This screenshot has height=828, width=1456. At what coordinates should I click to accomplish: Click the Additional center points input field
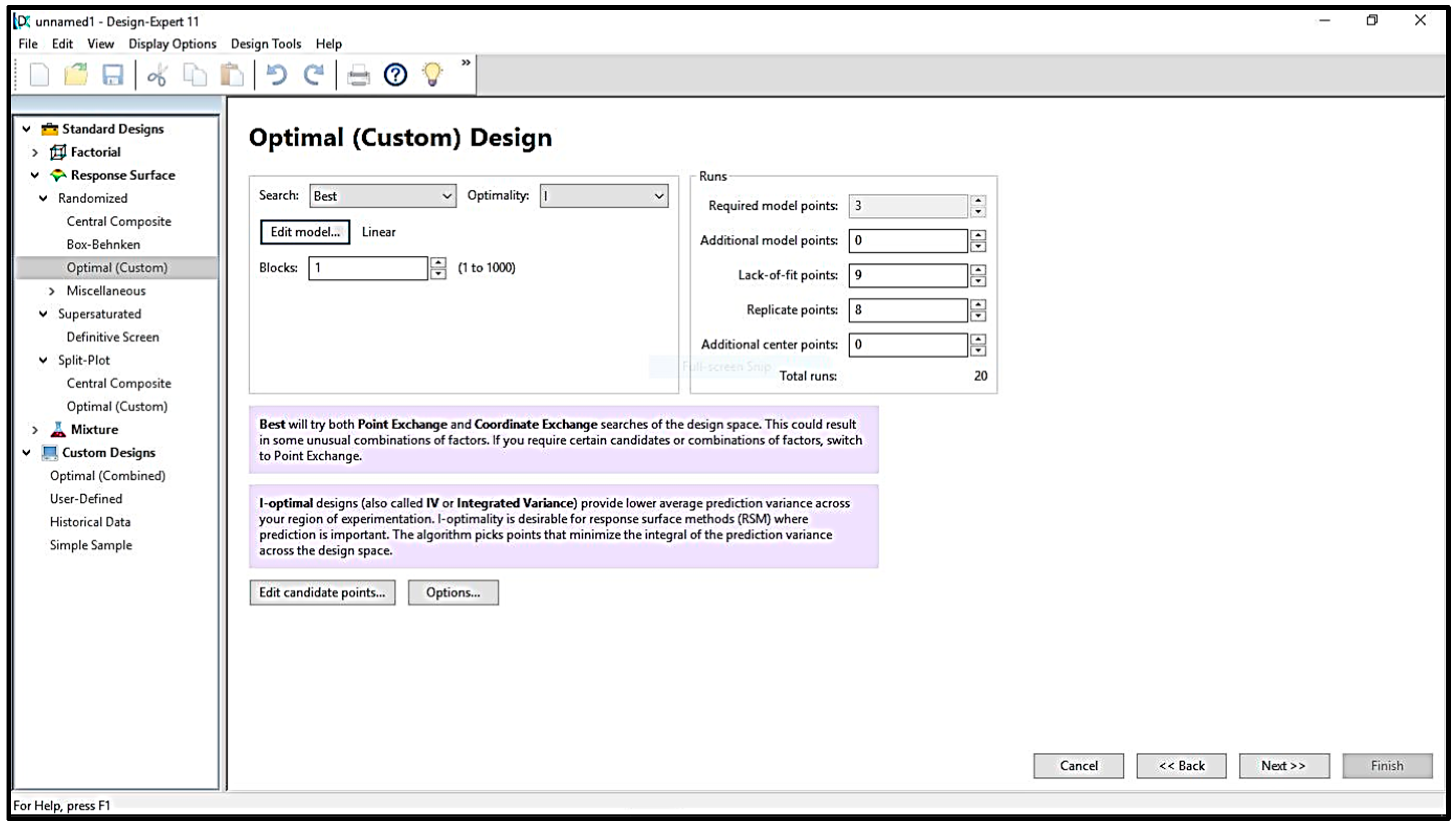908,345
